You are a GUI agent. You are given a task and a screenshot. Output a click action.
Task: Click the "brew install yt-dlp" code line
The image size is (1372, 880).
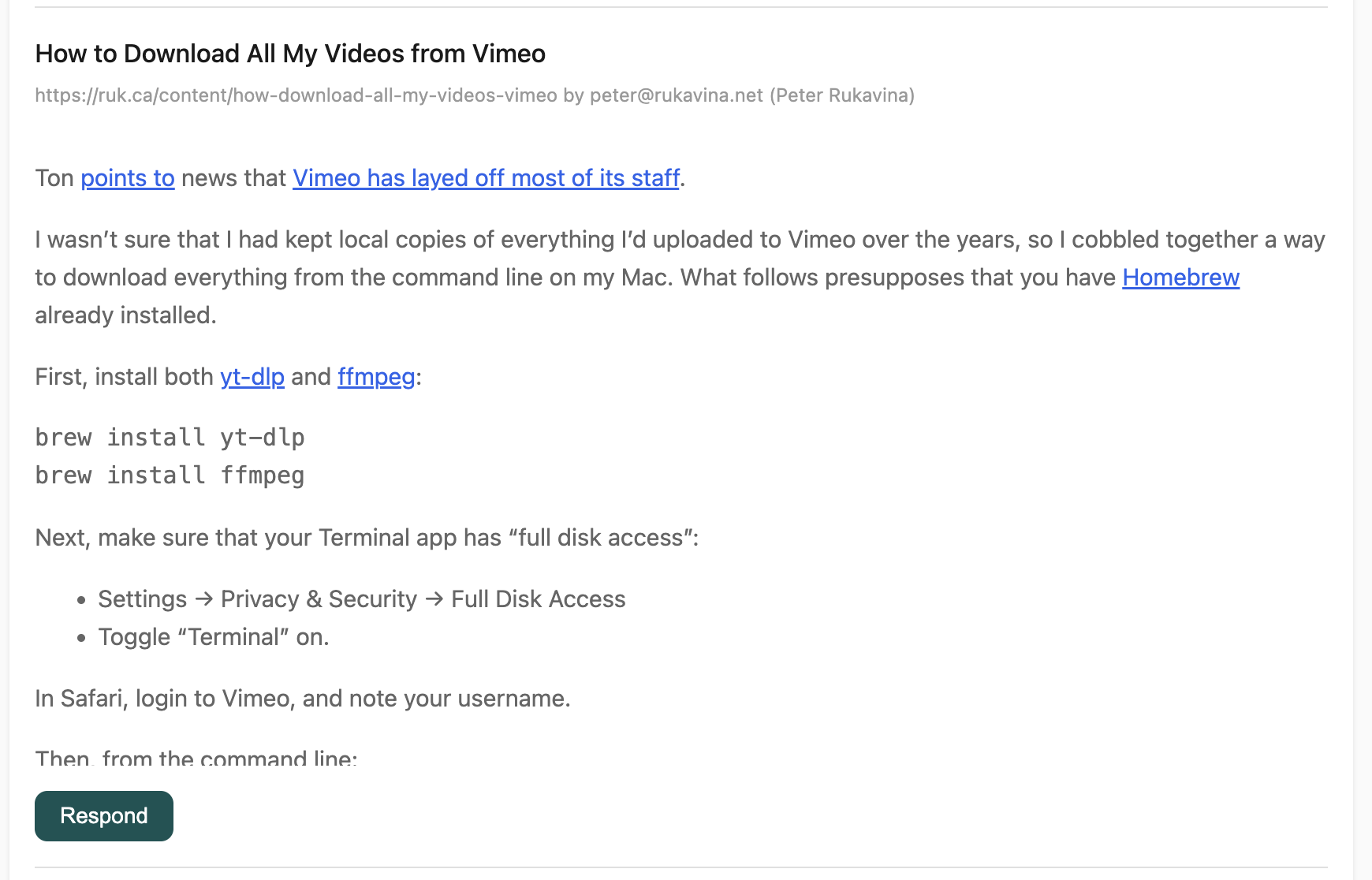coord(170,438)
